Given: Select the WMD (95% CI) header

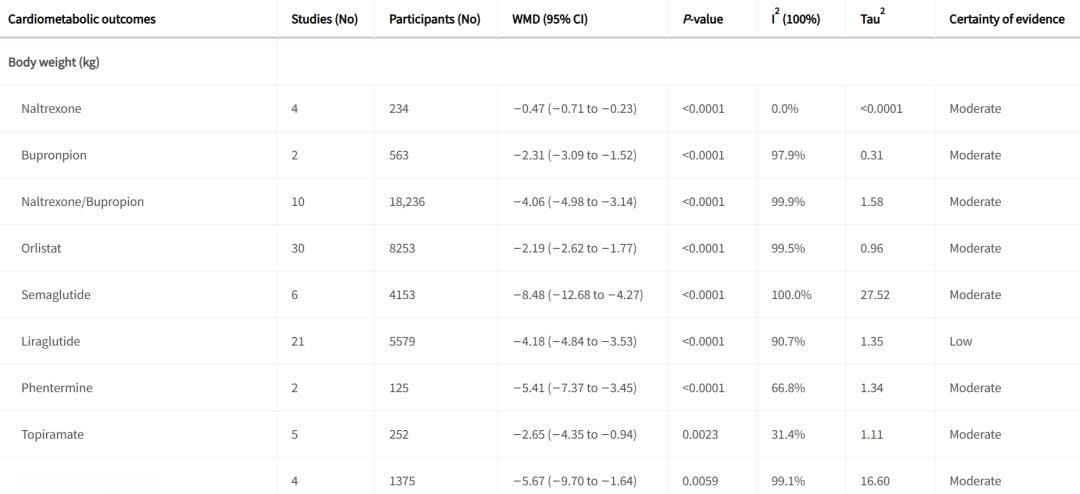Looking at the screenshot, I should pos(550,19).
